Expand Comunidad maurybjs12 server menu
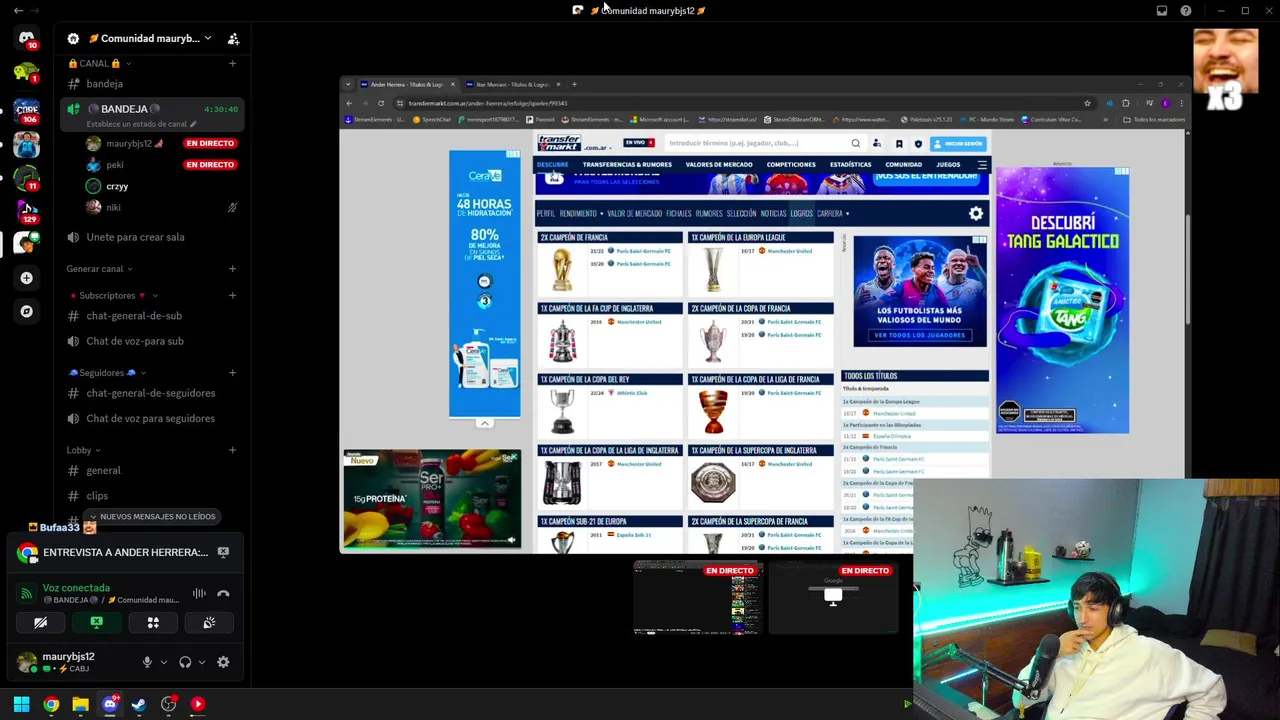Image resolution: width=1280 pixels, height=720 pixels. point(207,38)
